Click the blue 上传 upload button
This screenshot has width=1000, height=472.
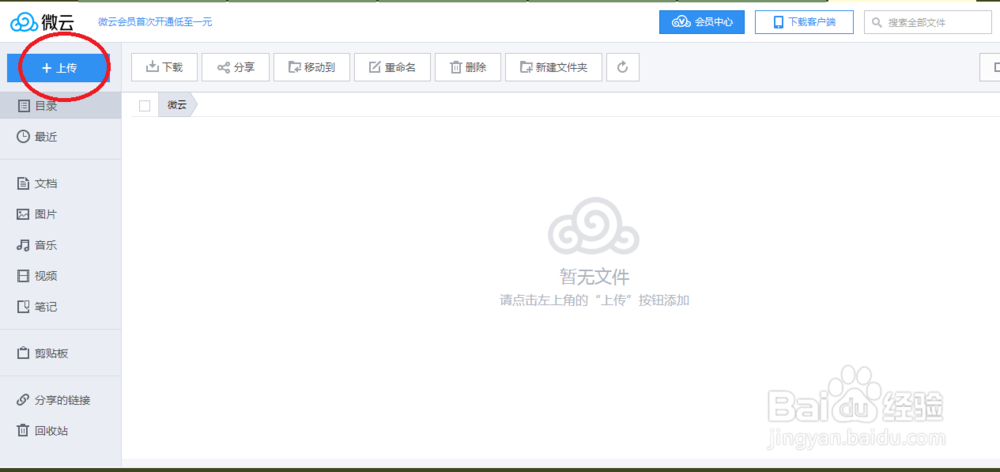pos(59,68)
